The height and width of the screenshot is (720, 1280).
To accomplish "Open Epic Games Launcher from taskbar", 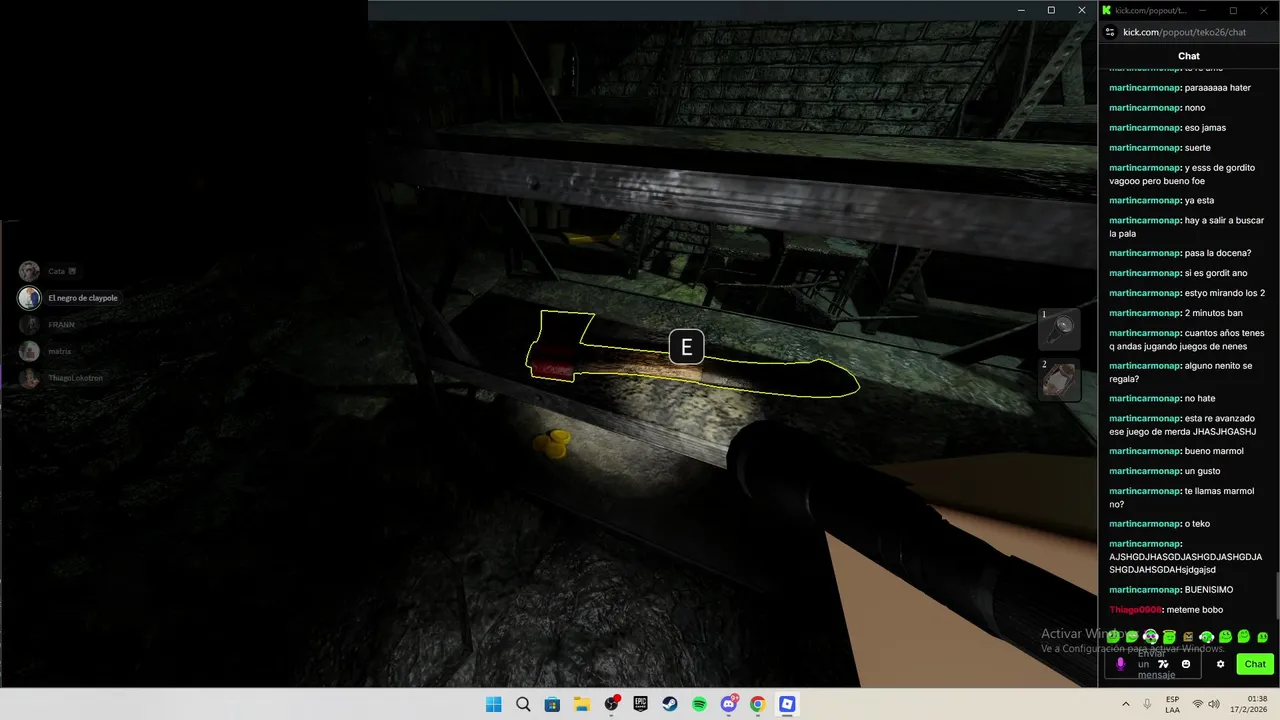I will (x=640, y=704).
